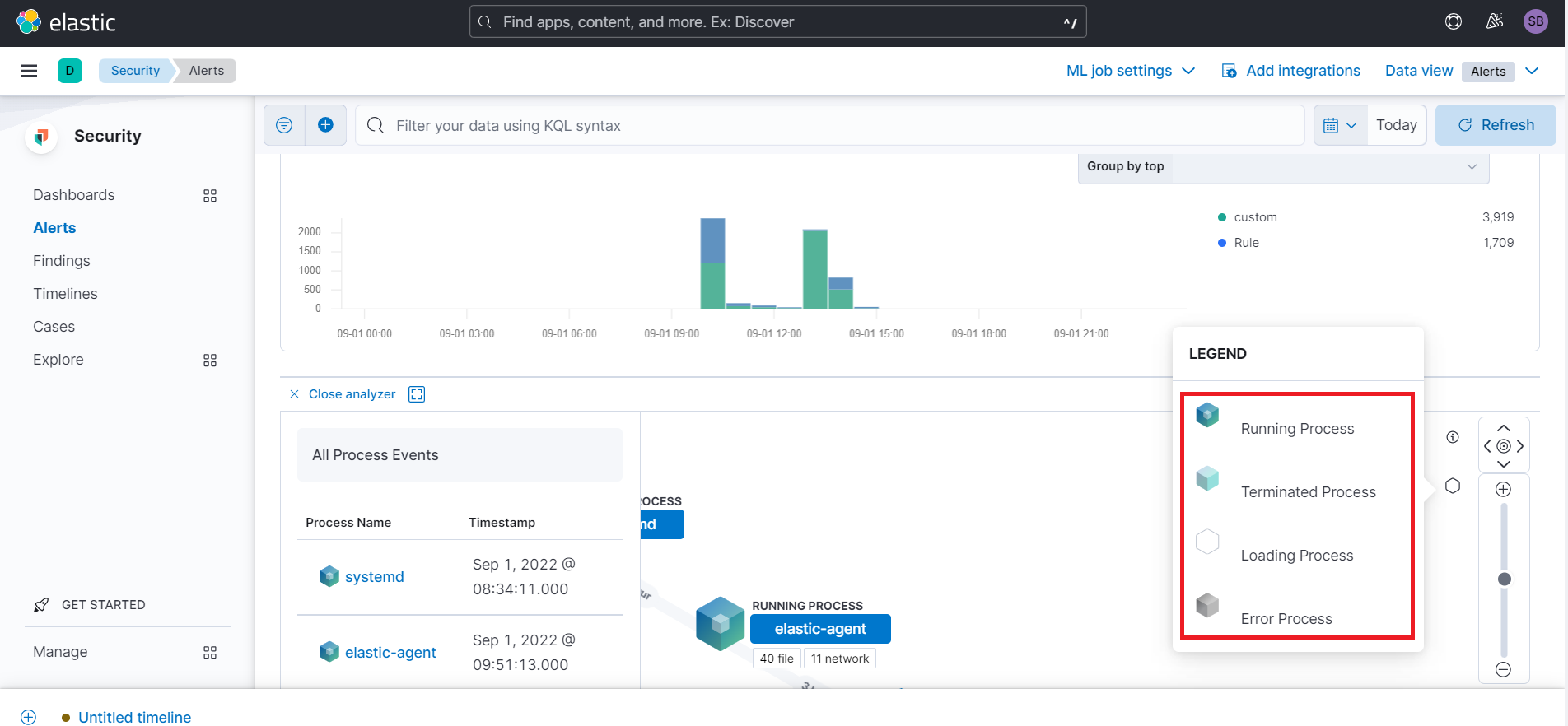The height and width of the screenshot is (726, 1568).
Task: Open the saved query filter menu icon
Action: (x=284, y=125)
